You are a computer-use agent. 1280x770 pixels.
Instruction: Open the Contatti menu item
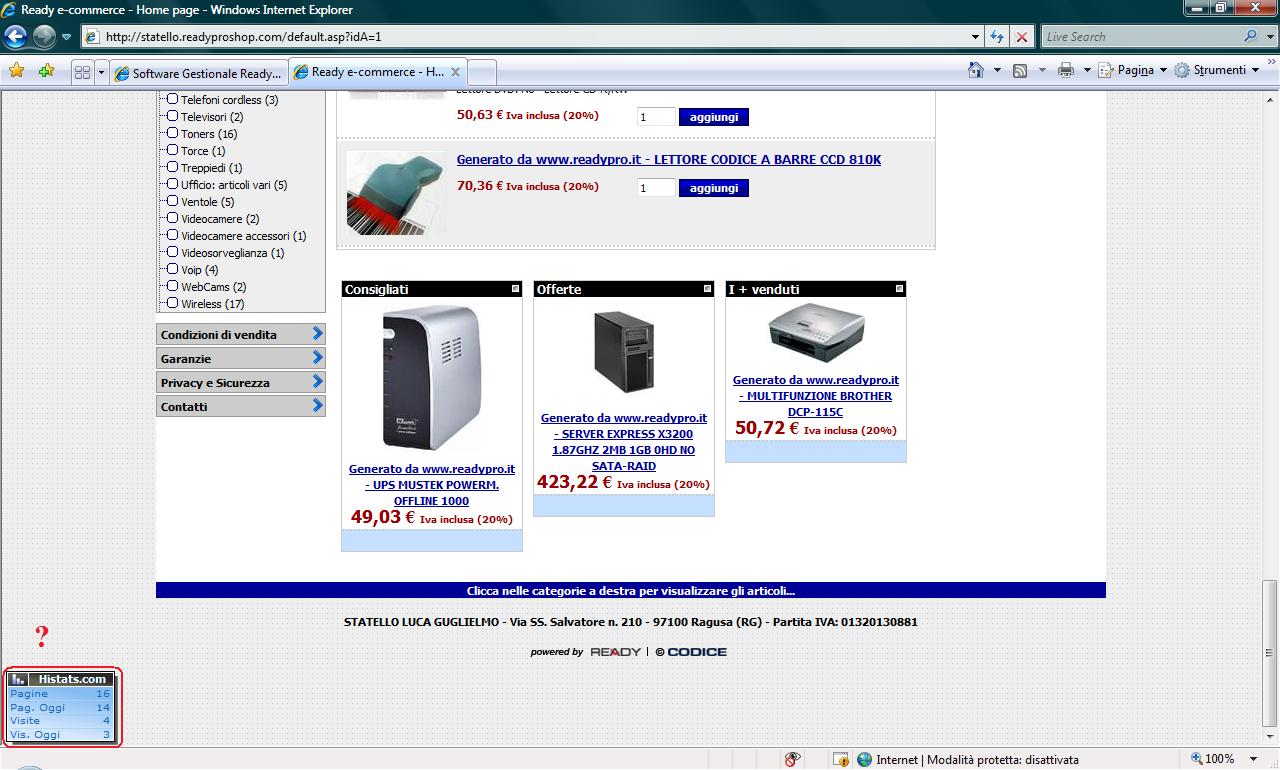coord(241,406)
